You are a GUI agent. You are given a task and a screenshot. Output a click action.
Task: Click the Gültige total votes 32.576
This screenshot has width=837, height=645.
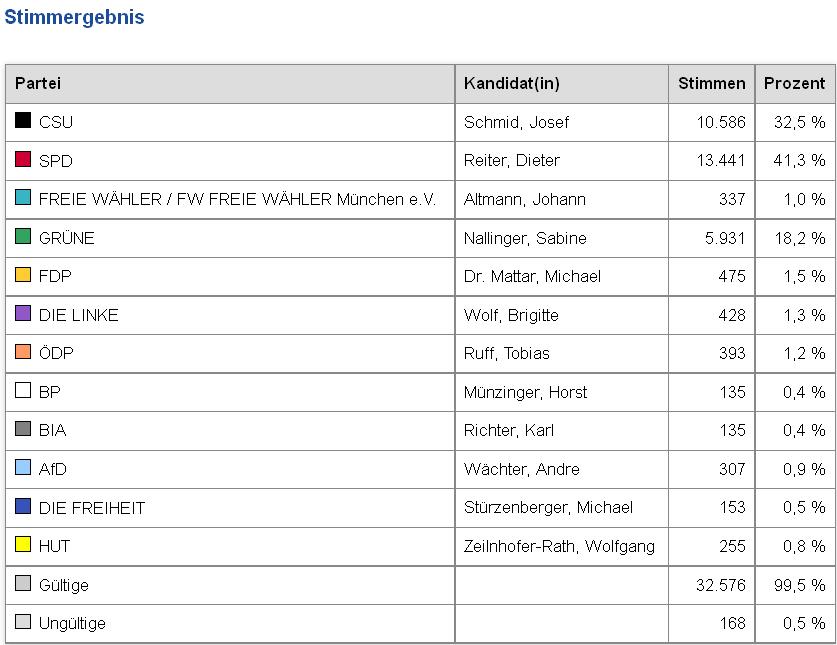(x=720, y=585)
